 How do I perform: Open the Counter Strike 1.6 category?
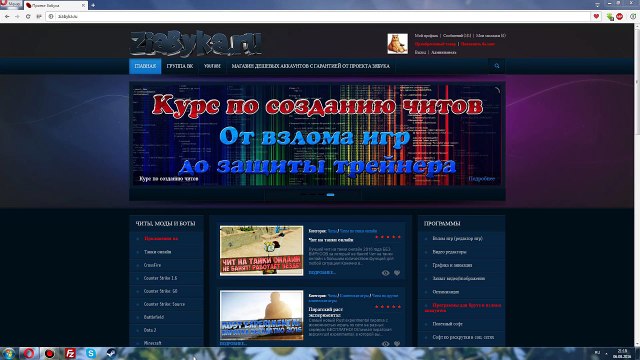coord(160,278)
